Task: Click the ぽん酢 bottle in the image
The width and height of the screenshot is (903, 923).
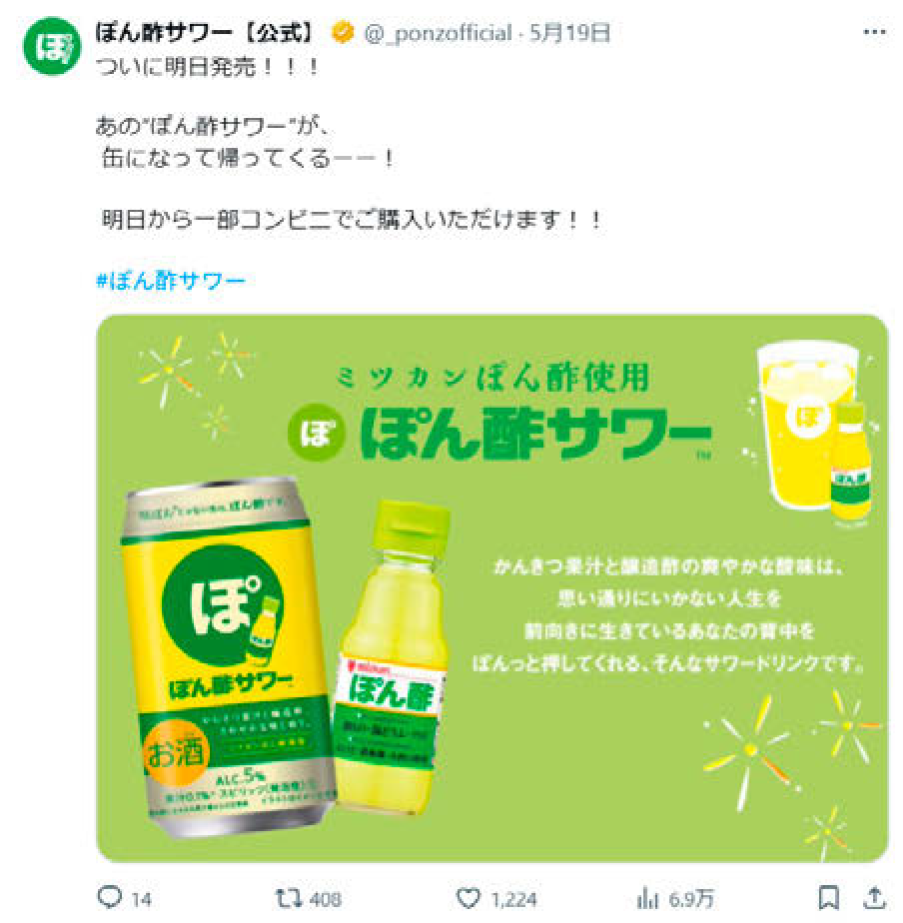Action: (391, 656)
